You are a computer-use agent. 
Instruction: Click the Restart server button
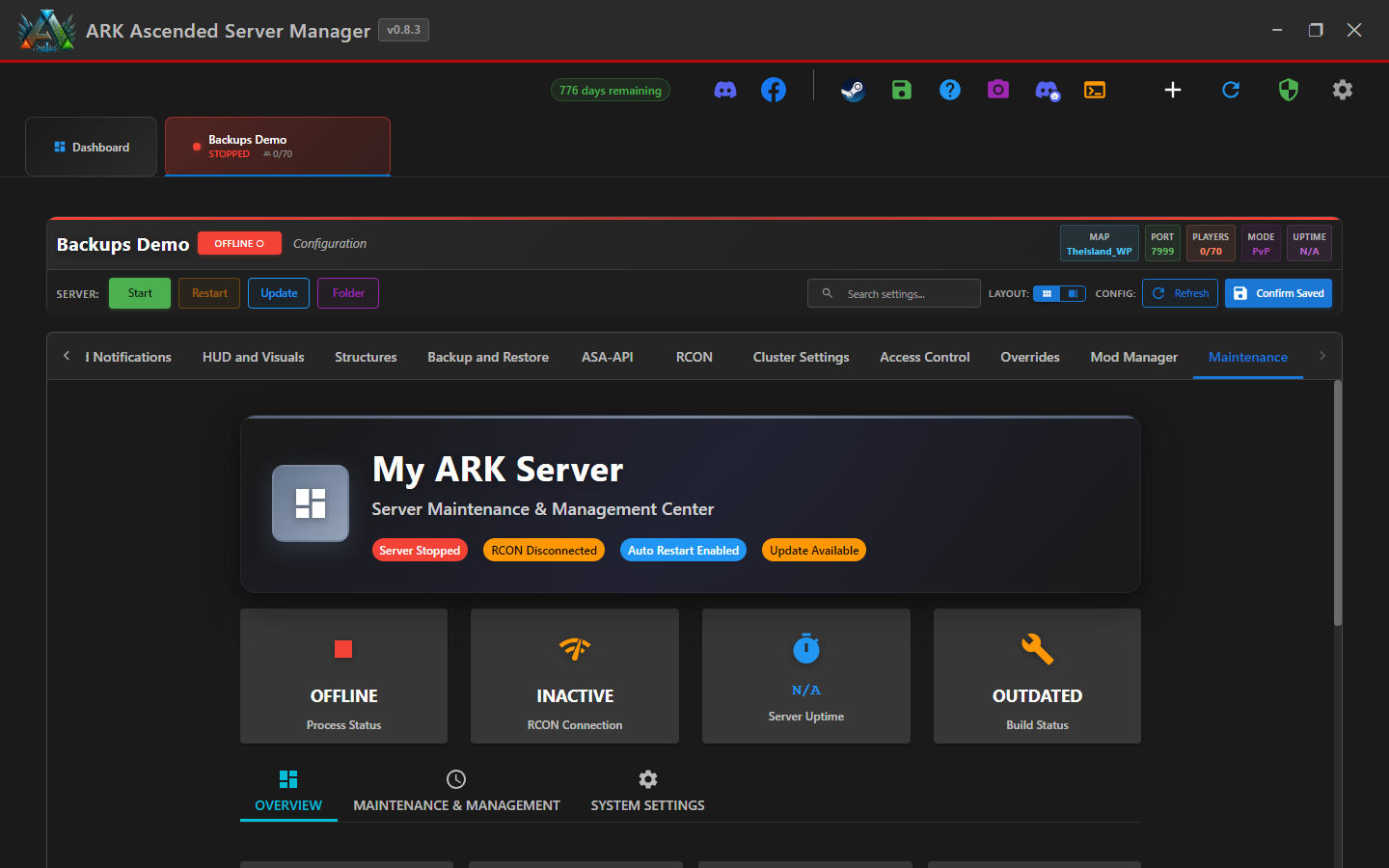pyautogui.click(x=209, y=293)
